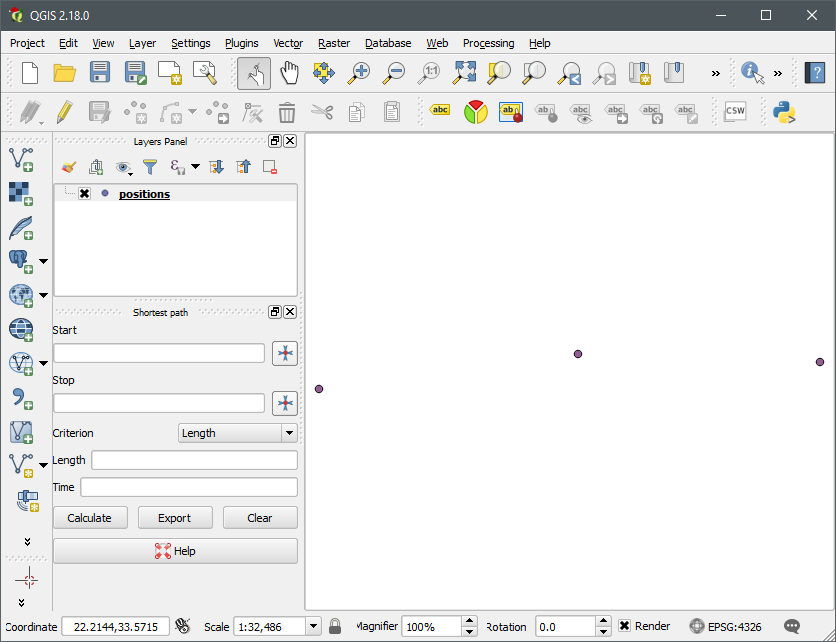Pick Start point with the crosshair button
836x642 pixels.
pos(285,354)
